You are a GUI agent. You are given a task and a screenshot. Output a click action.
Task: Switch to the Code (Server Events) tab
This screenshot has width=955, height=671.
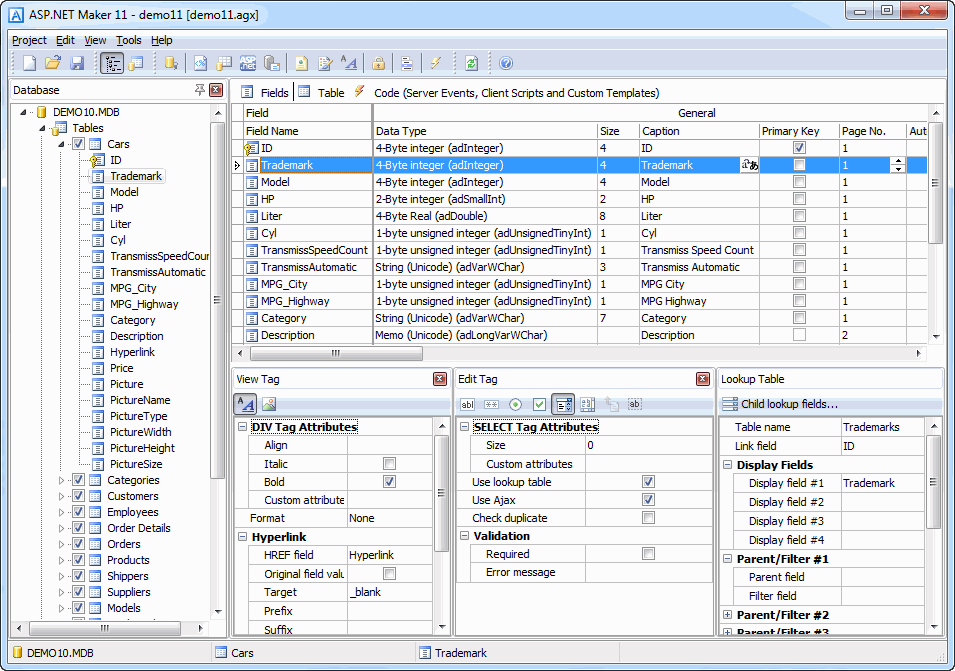pos(507,93)
